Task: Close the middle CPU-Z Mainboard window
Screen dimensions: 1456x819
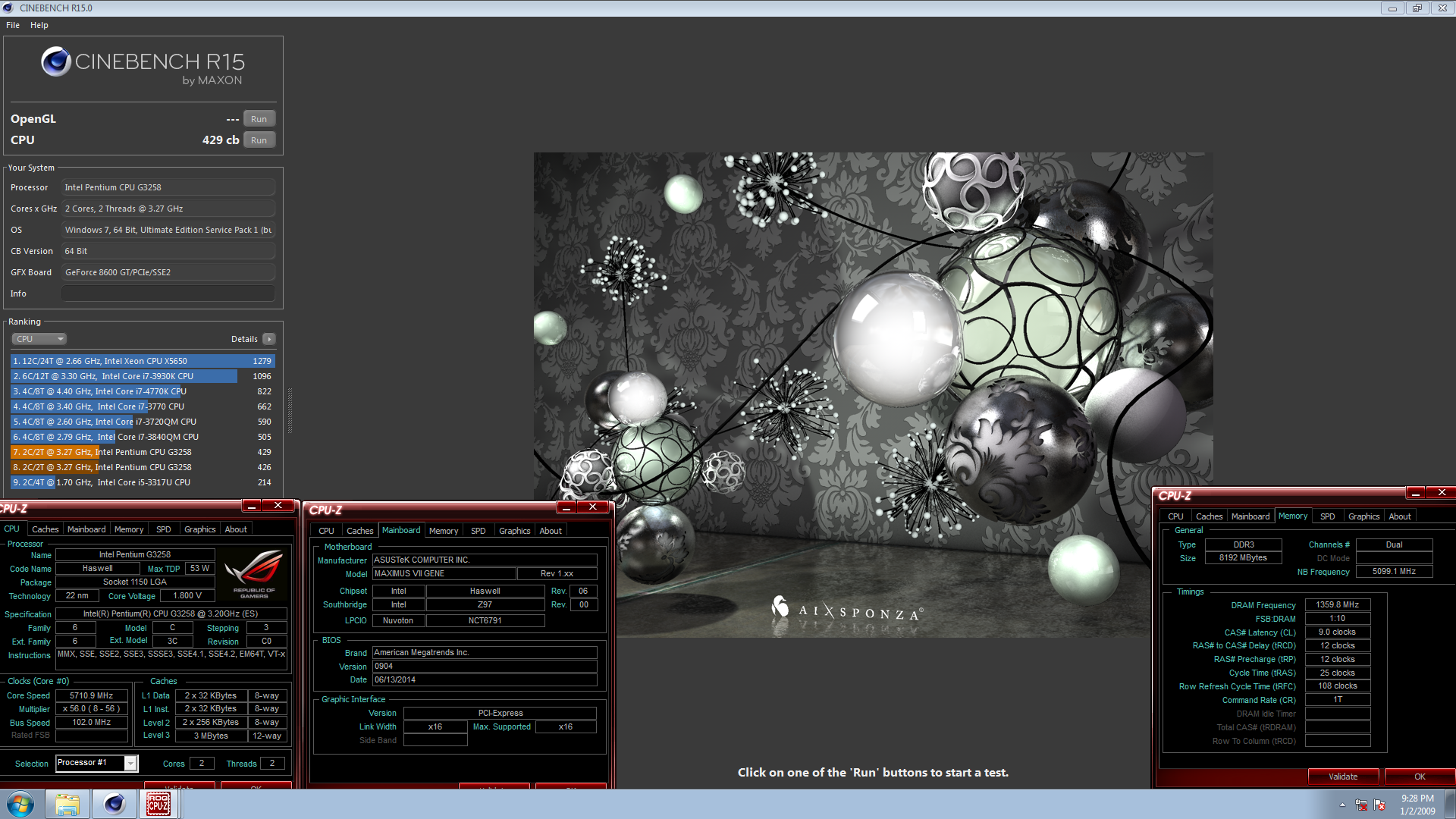Action: (593, 507)
